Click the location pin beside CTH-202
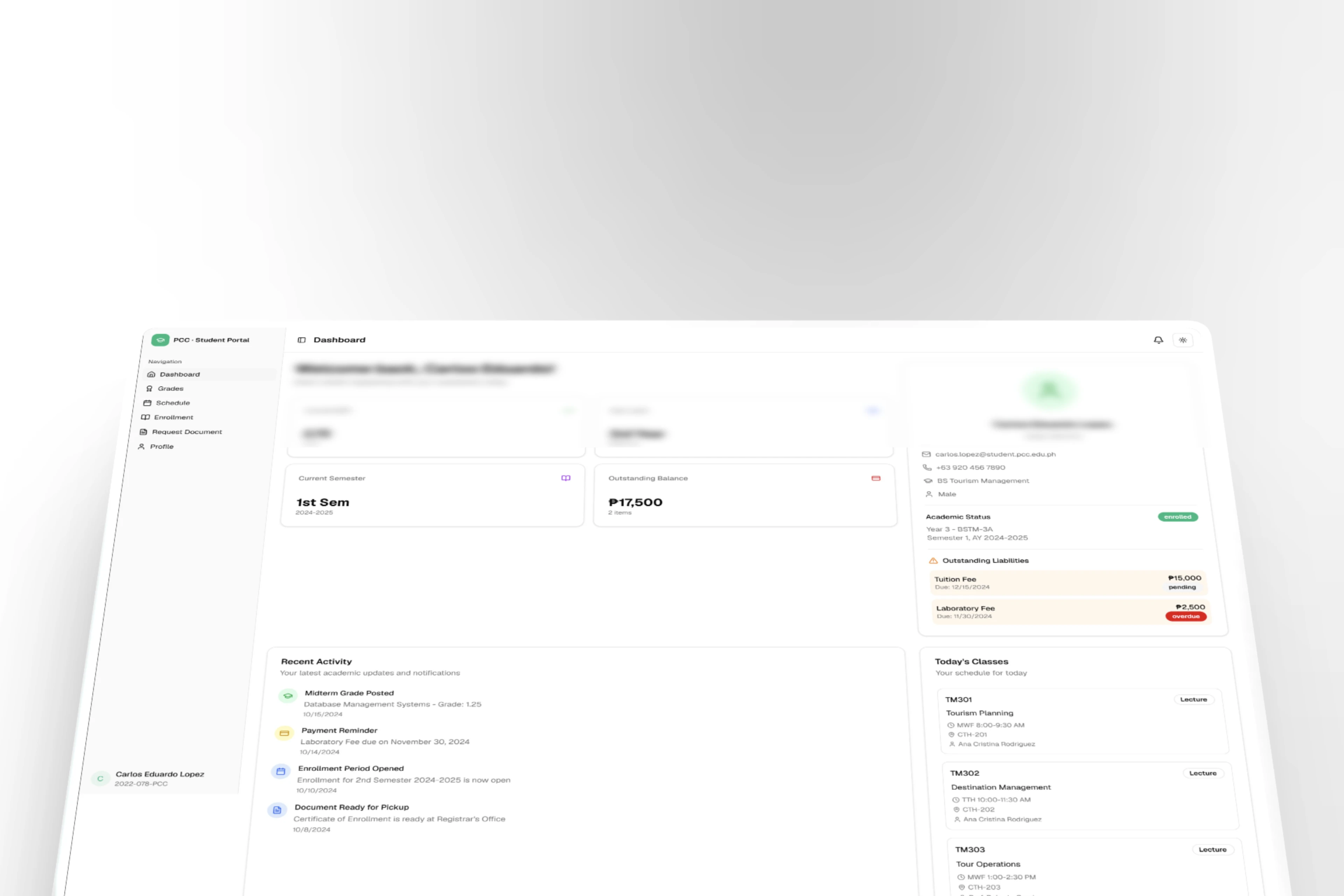 coord(957,810)
